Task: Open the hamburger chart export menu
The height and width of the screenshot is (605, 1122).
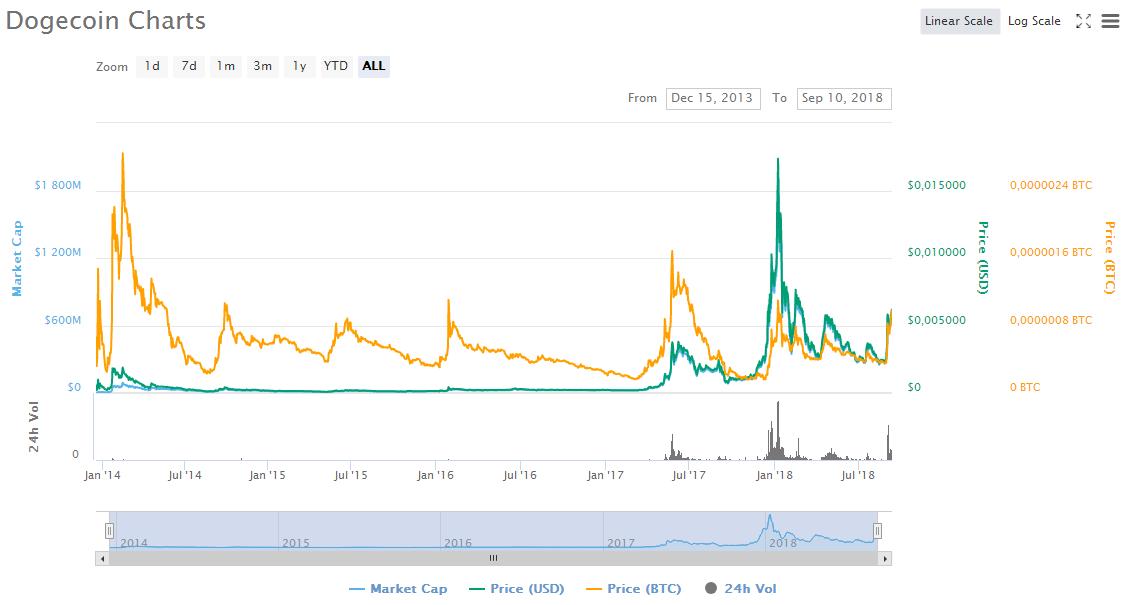Action: 1109,21
